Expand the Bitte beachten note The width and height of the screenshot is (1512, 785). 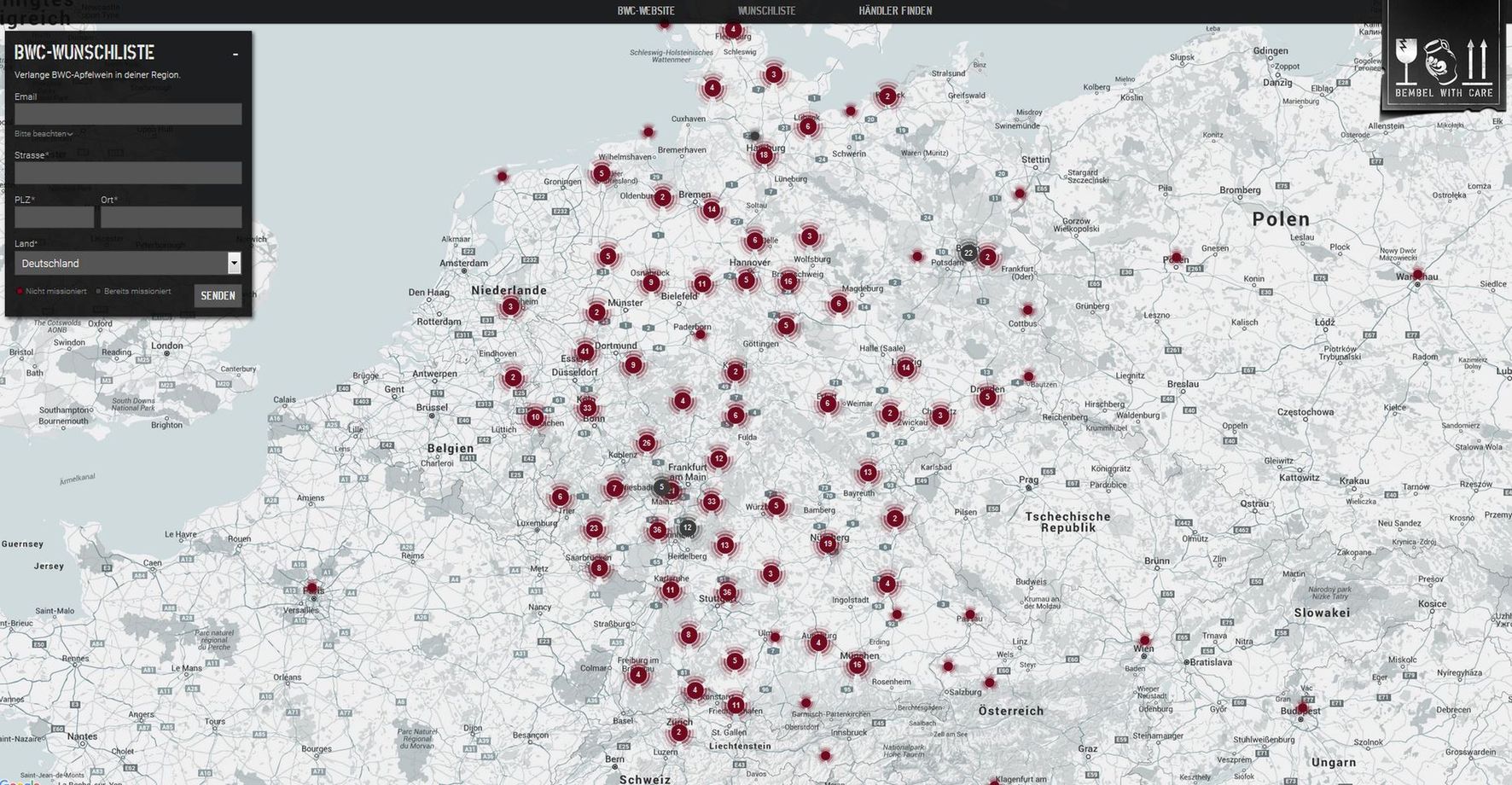tap(44, 134)
